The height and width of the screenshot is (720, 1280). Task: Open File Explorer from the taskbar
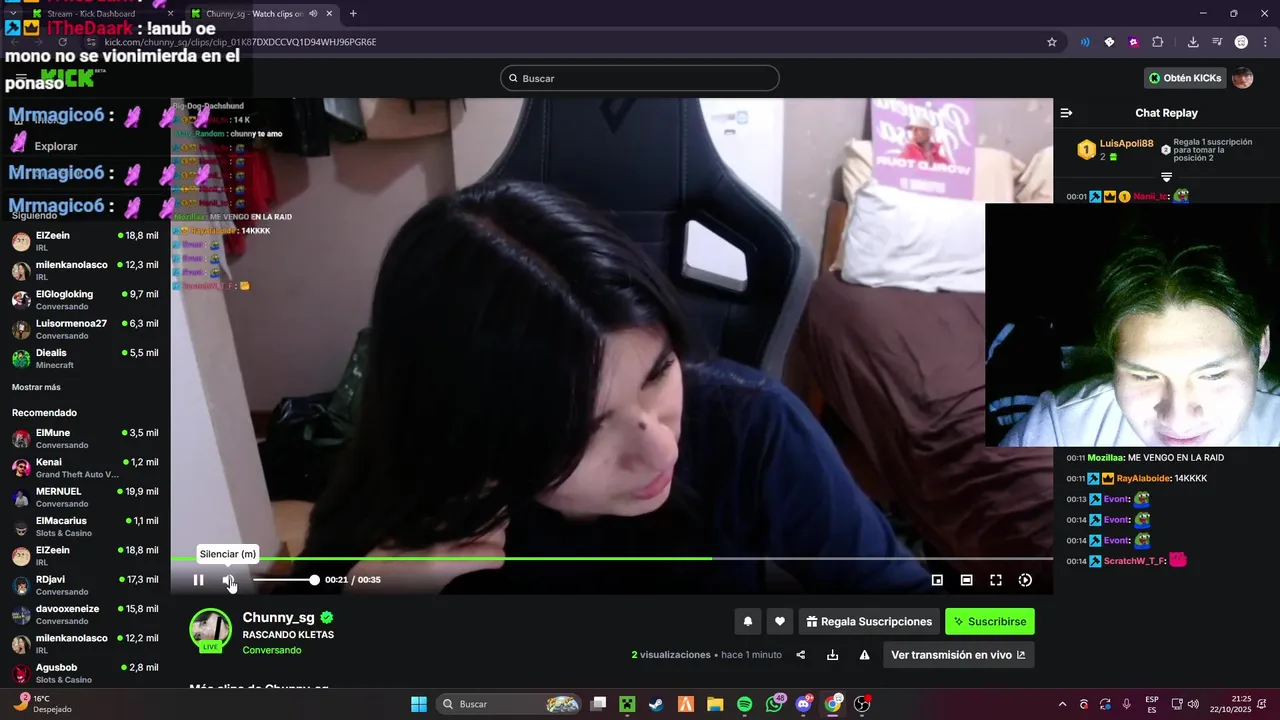[x=715, y=704]
